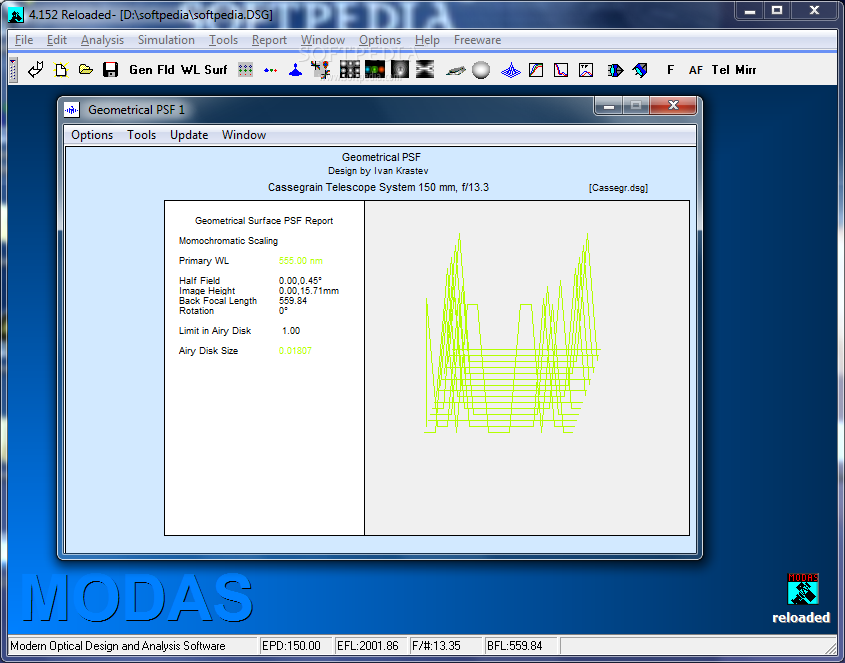Click the return arrow toolbar icon

(36, 70)
